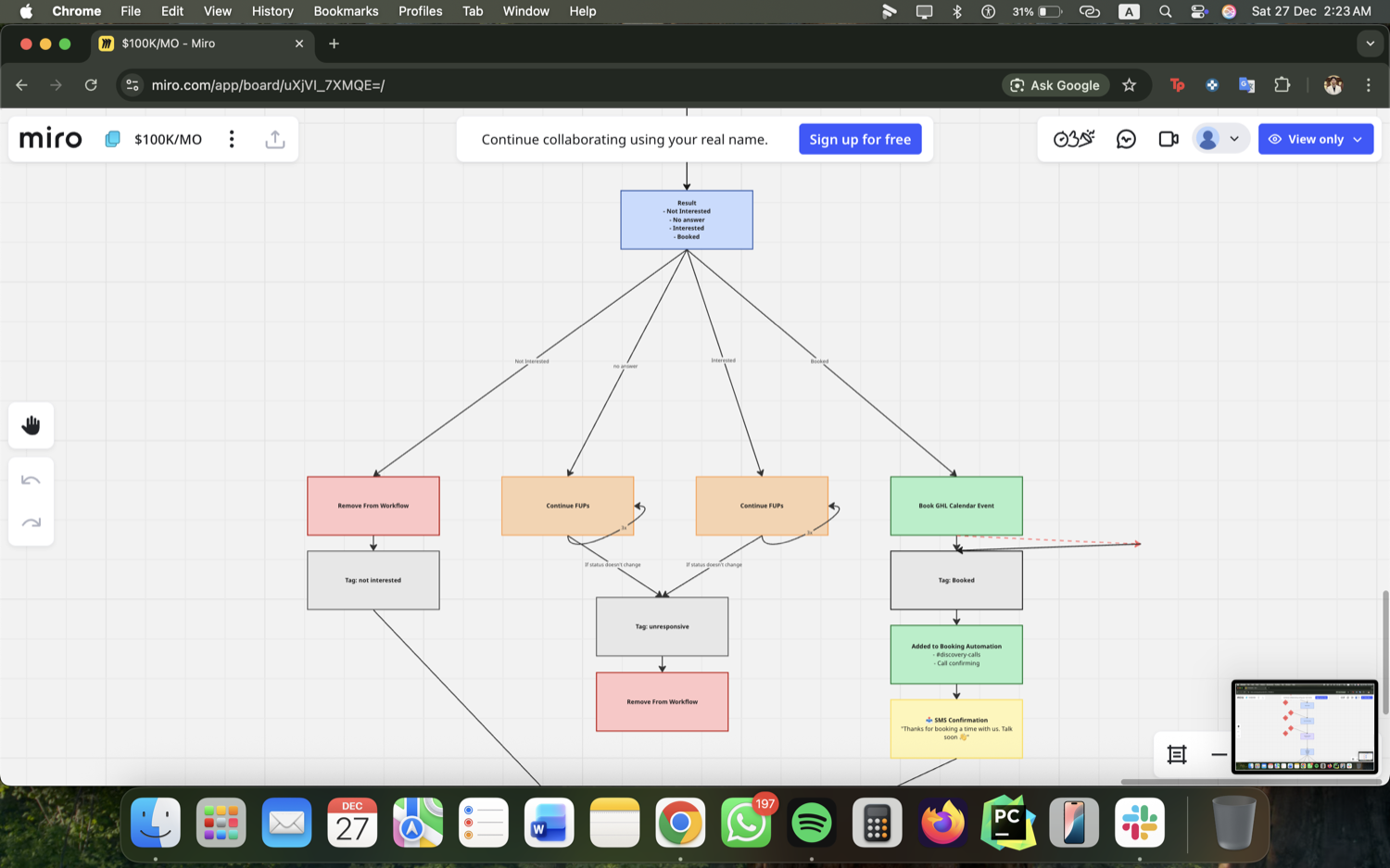Open the File menu
1390x868 pixels.
[x=131, y=11]
